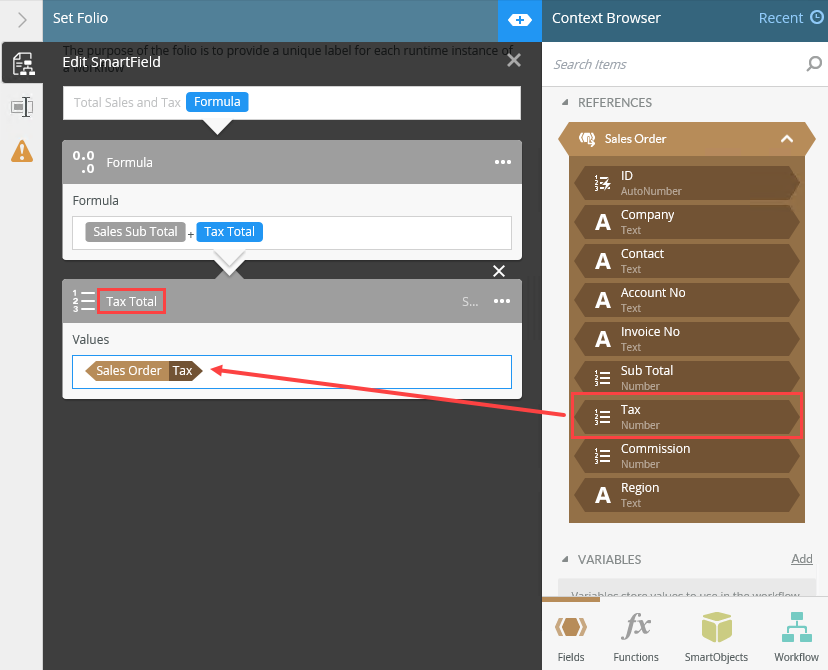The width and height of the screenshot is (828, 670).
Task: Select the Account No text field
Action: (x=686, y=300)
